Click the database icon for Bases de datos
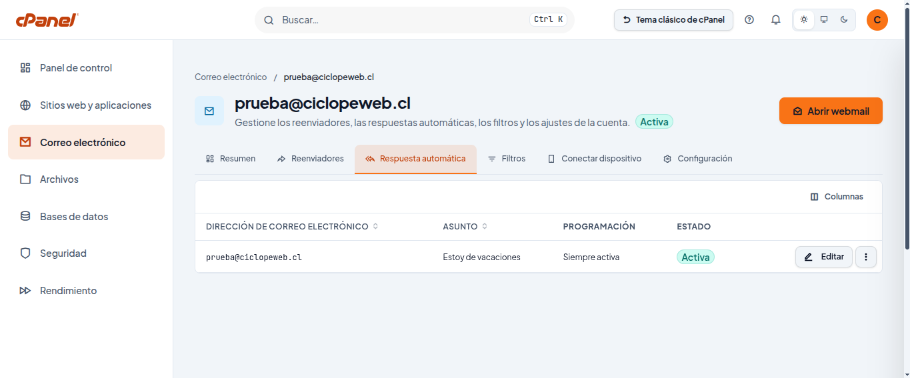This screenshot has height=378, width=910. (x=25, y=217)
